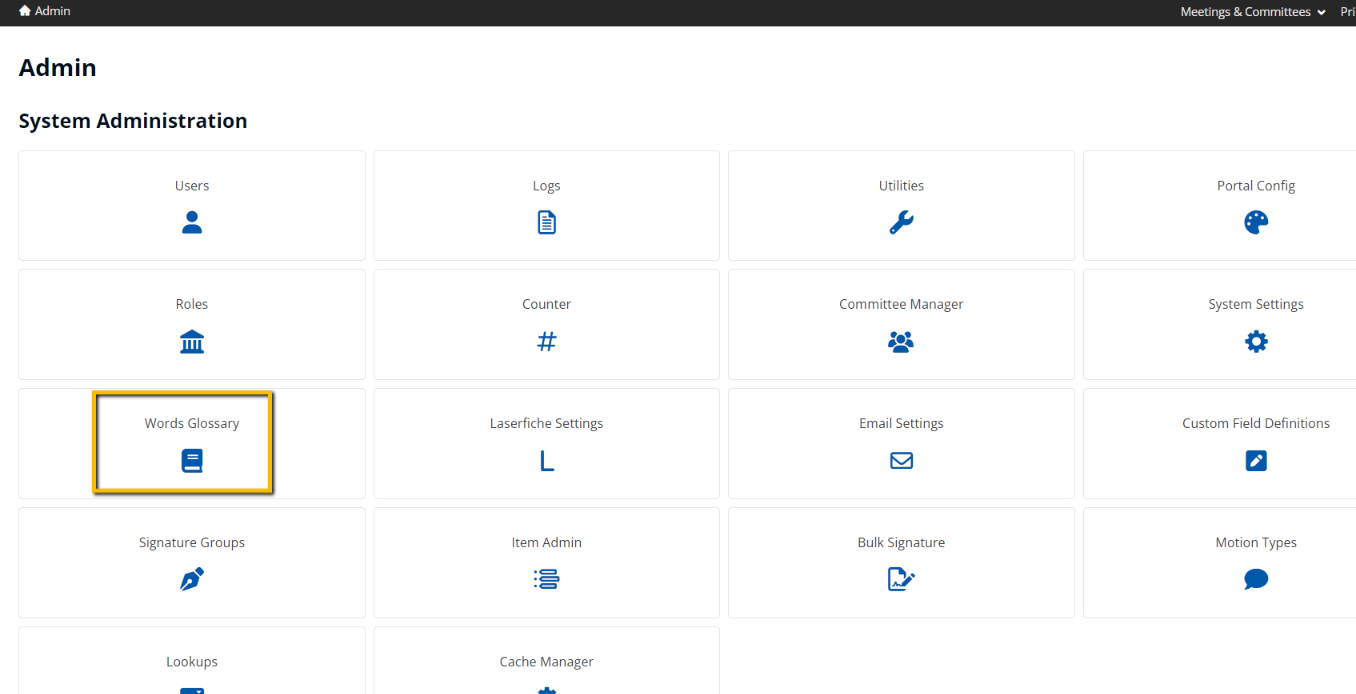Select the System Settings label
This screenshot has width=1356, height=694.
pyautogui.click(x=1256, y=304)
